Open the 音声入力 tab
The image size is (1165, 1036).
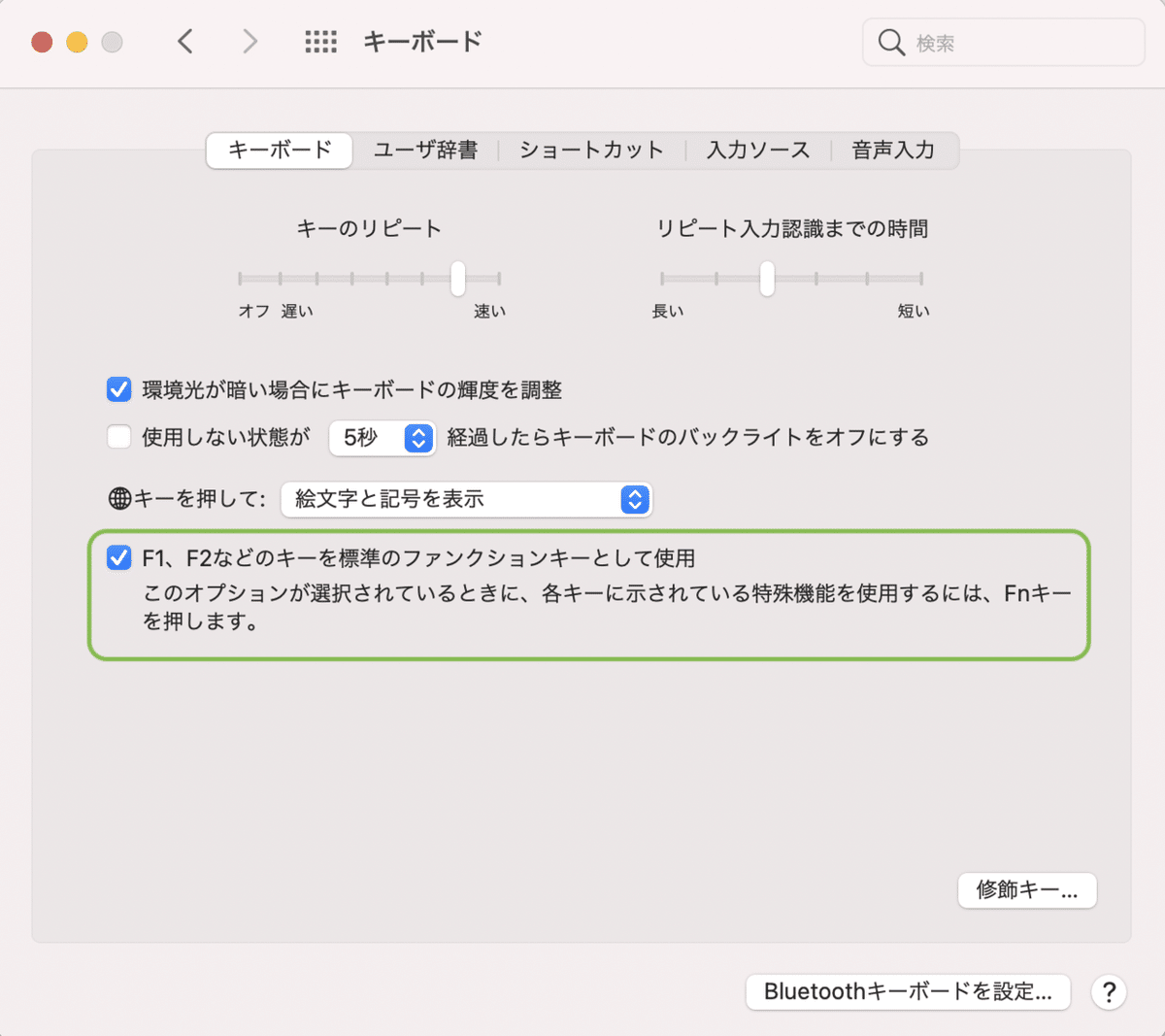click(891, 150)
